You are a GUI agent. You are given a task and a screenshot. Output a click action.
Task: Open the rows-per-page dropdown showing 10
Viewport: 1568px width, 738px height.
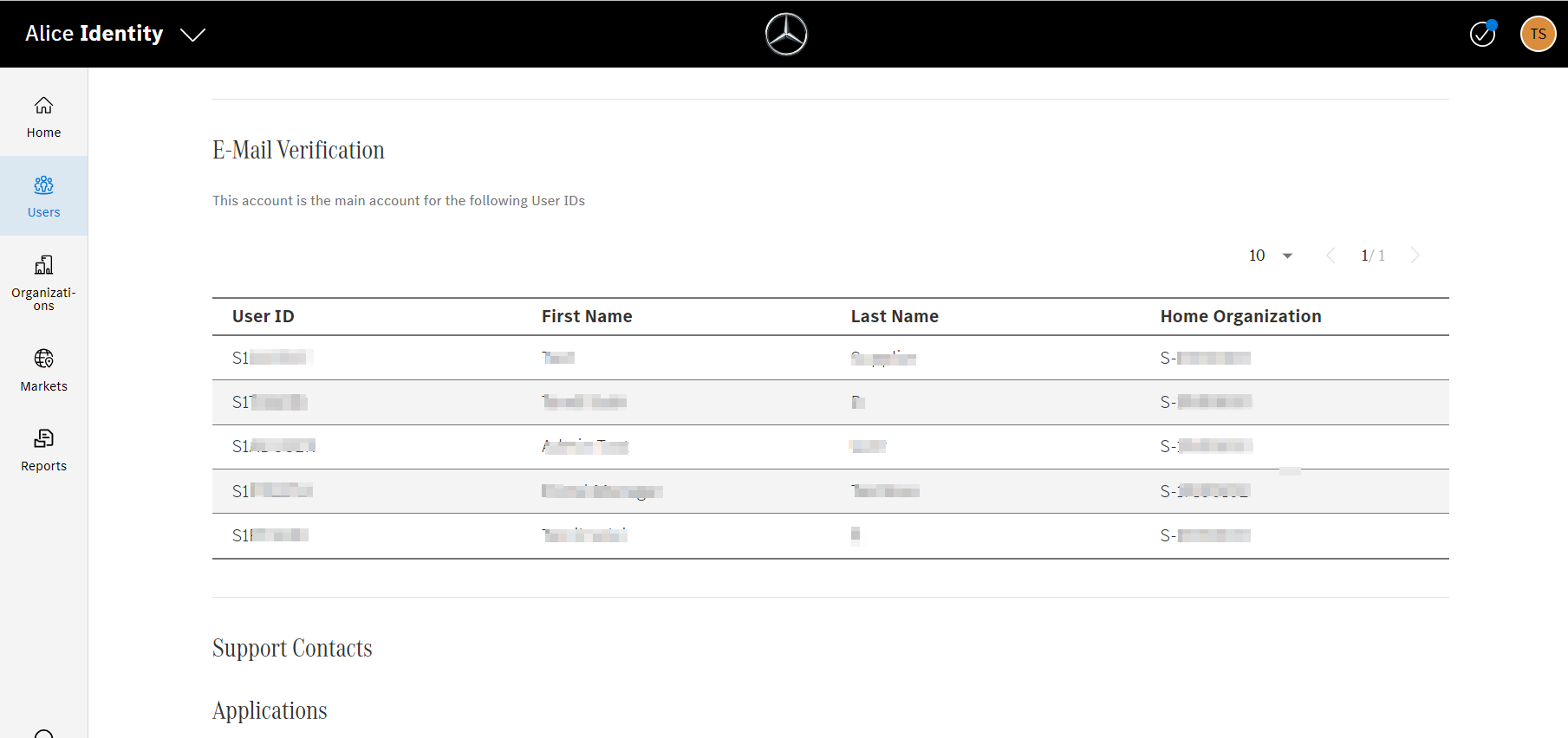pos(1271,256)
